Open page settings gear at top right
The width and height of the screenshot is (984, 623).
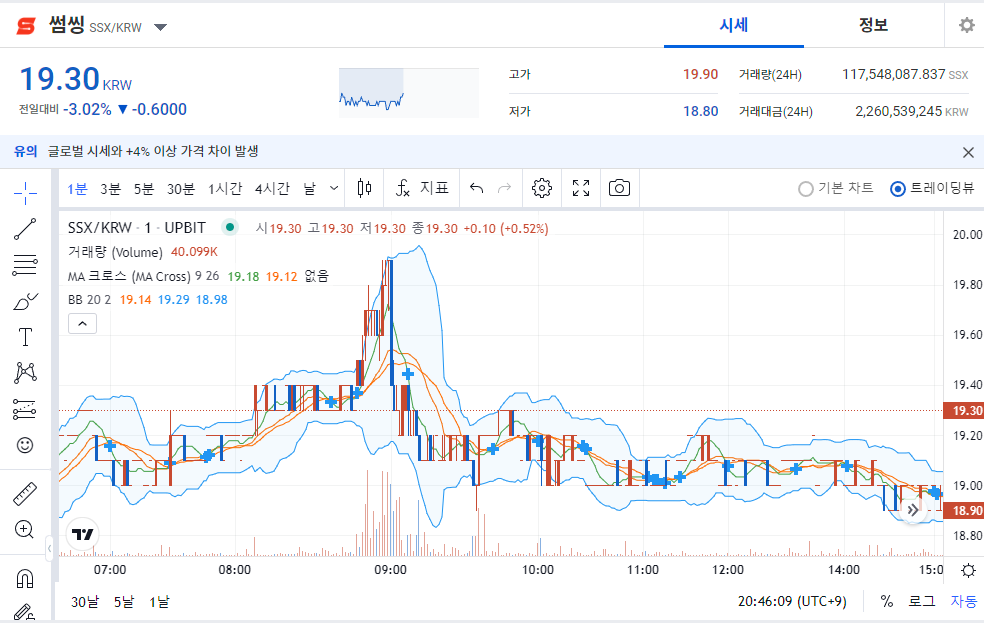[966, 25]
